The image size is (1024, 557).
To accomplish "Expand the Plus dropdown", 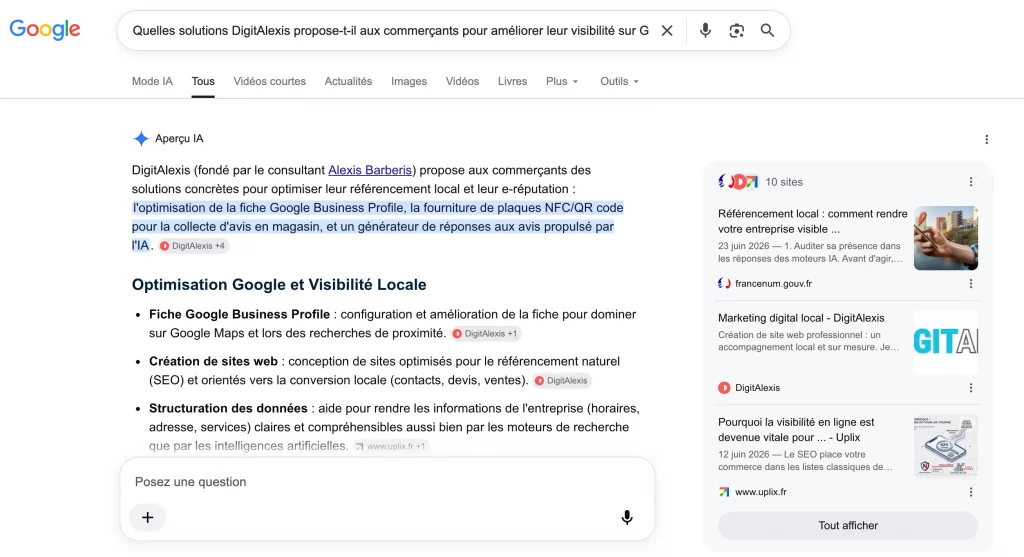I will (562, 82).
